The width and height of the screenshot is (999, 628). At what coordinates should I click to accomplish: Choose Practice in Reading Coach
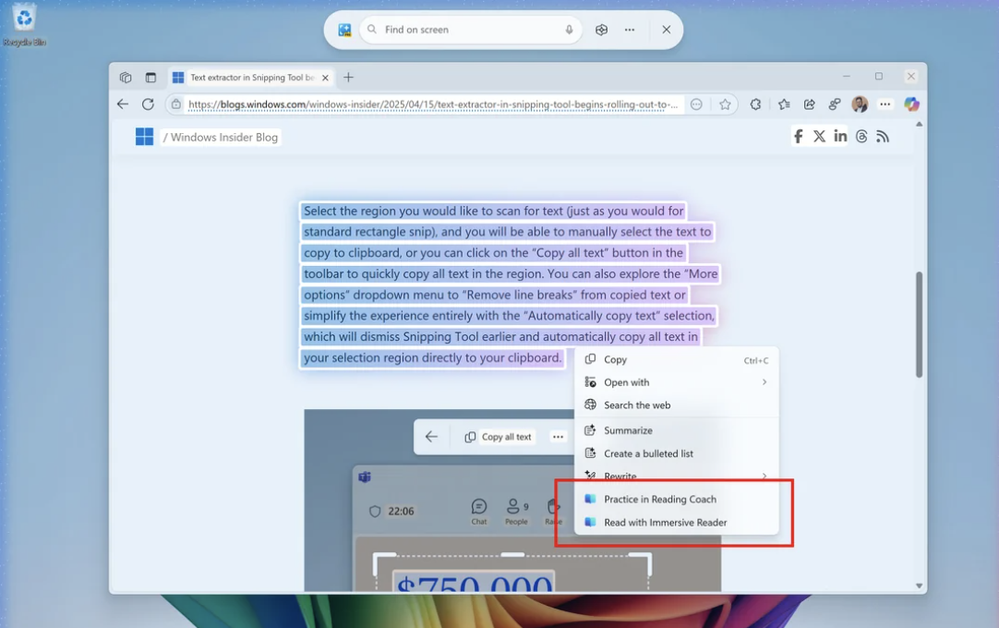pos(677,499)
